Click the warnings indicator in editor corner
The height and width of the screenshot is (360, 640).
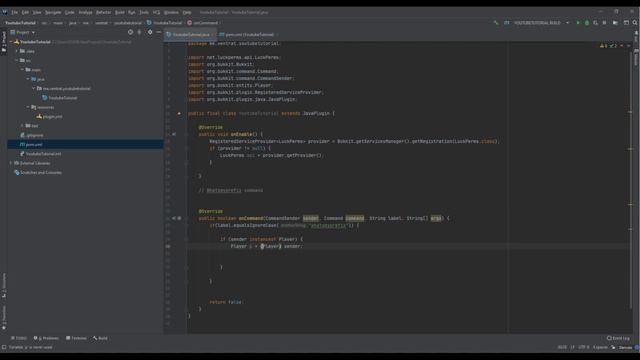pos(608,46)
